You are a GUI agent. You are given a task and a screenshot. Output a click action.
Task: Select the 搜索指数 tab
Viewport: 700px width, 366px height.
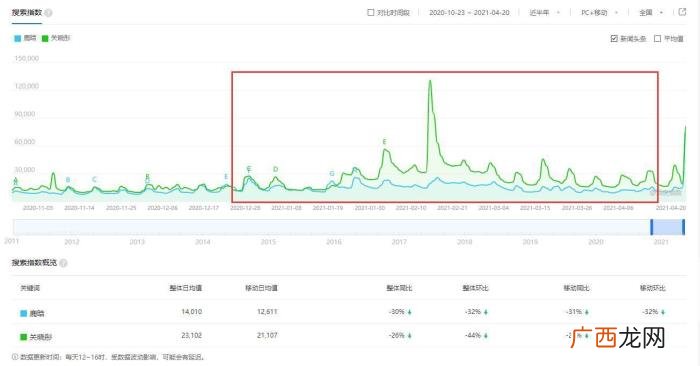(x=27, y=12)
